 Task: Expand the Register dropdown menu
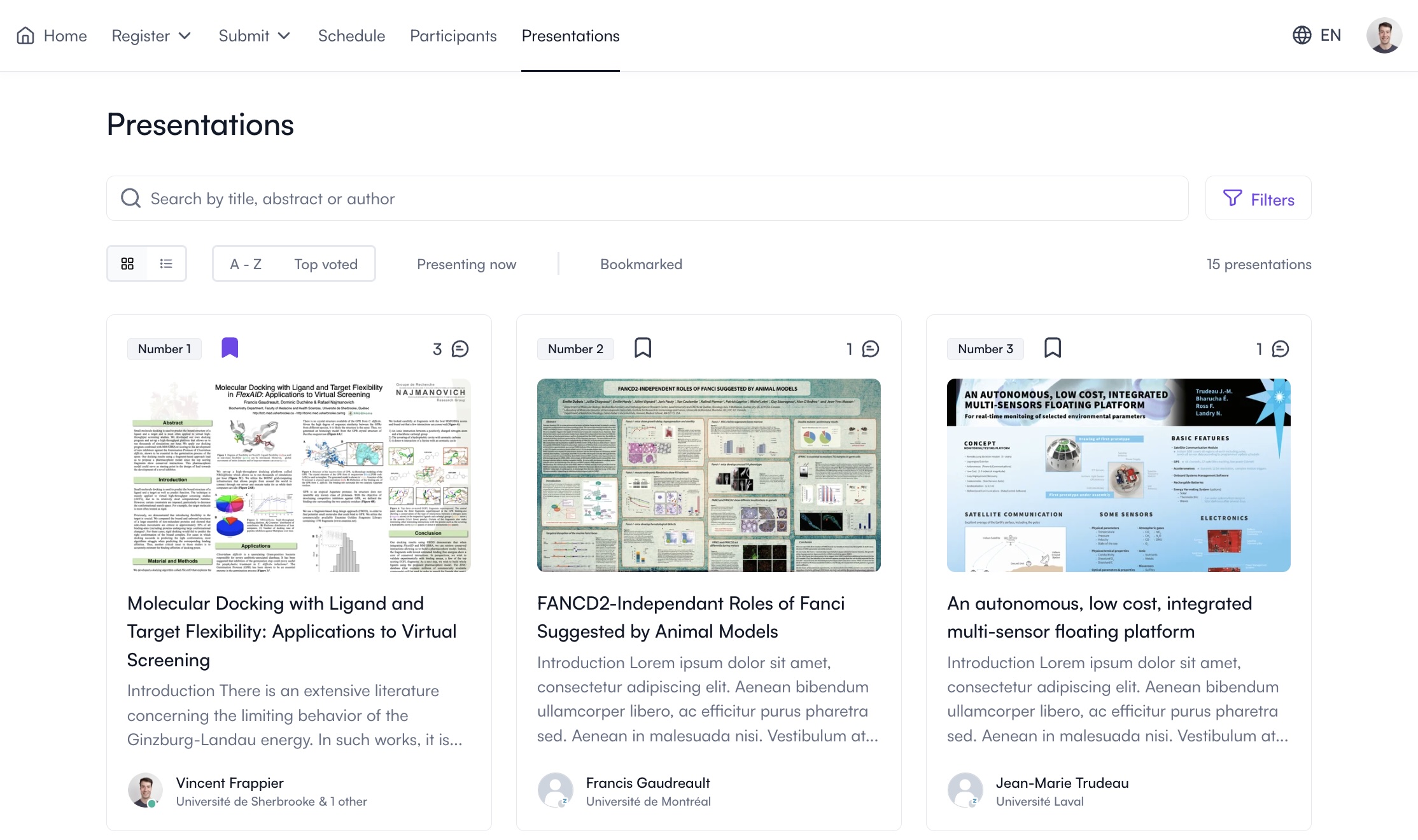click(x=151, y=36)
